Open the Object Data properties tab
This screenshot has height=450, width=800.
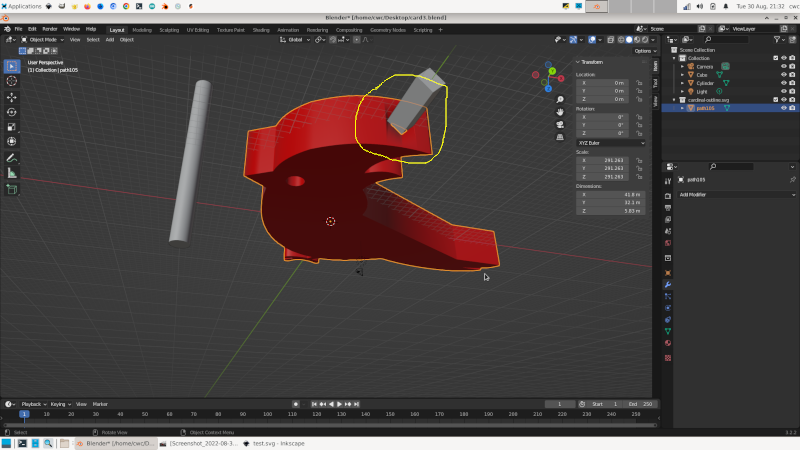click(668, 332)
